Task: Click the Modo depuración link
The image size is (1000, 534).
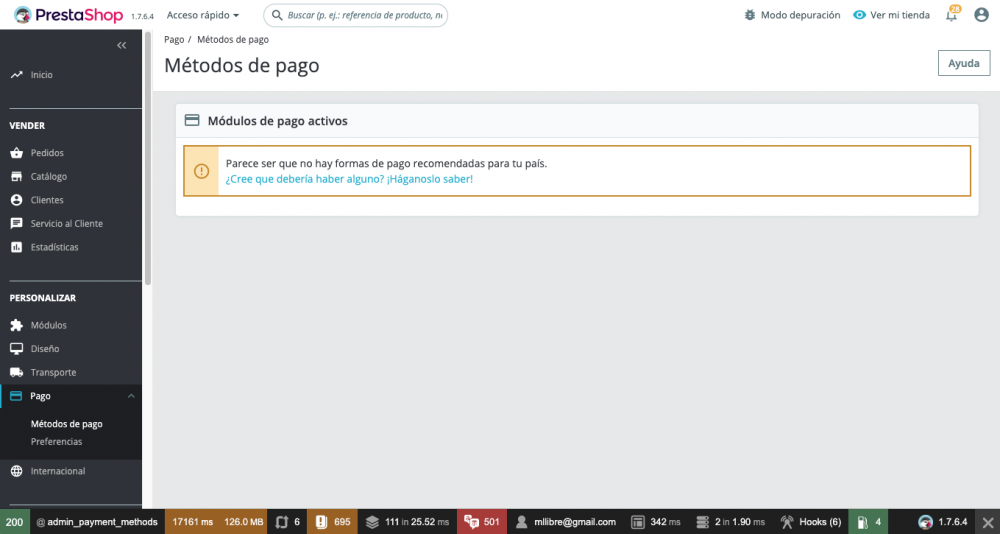Action: [x=800, y=15]
